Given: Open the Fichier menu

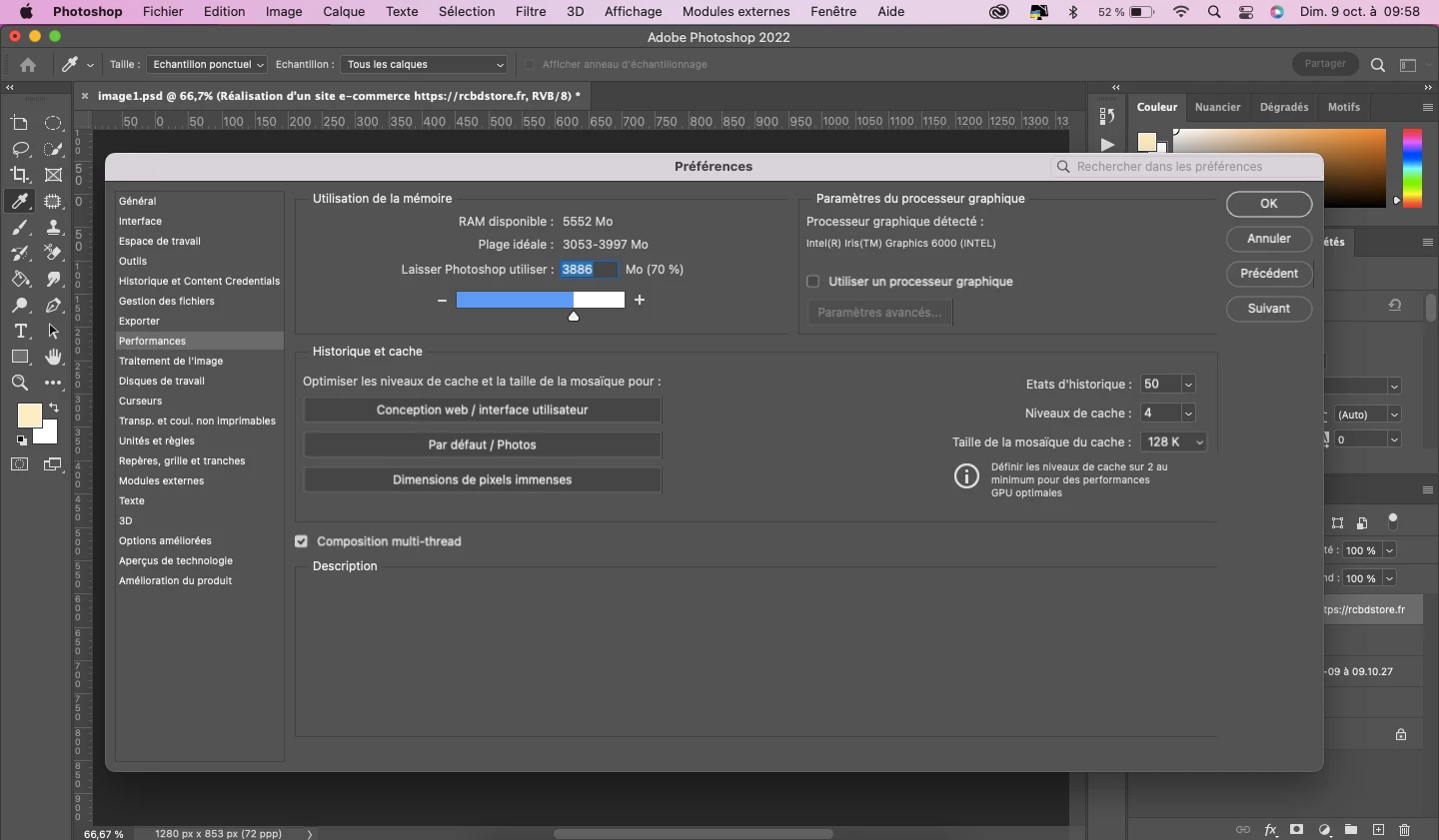Looking at the screenshot, I should click(x=163, y=12).
